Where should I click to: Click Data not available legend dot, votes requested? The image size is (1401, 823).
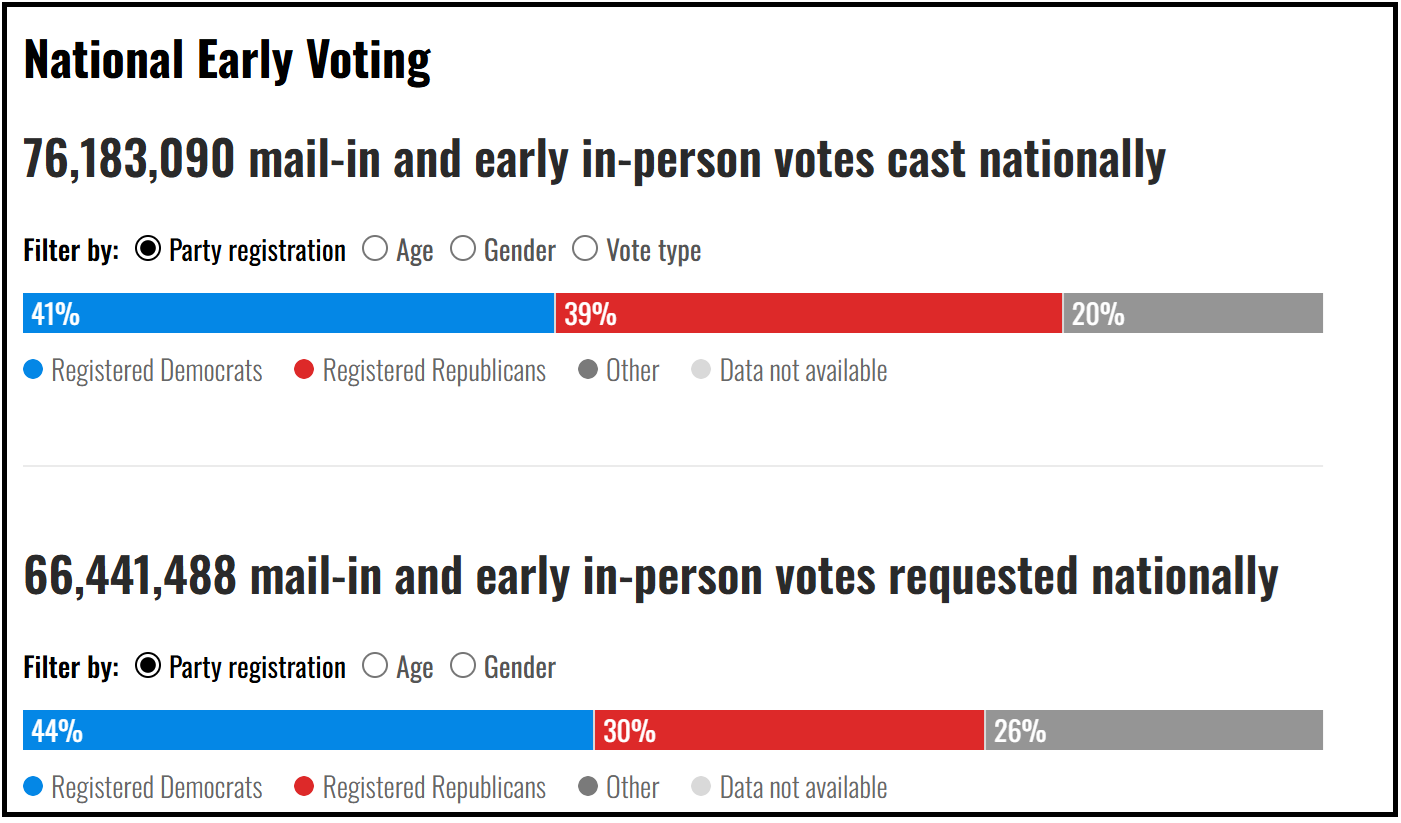click(x=701, y=787)
